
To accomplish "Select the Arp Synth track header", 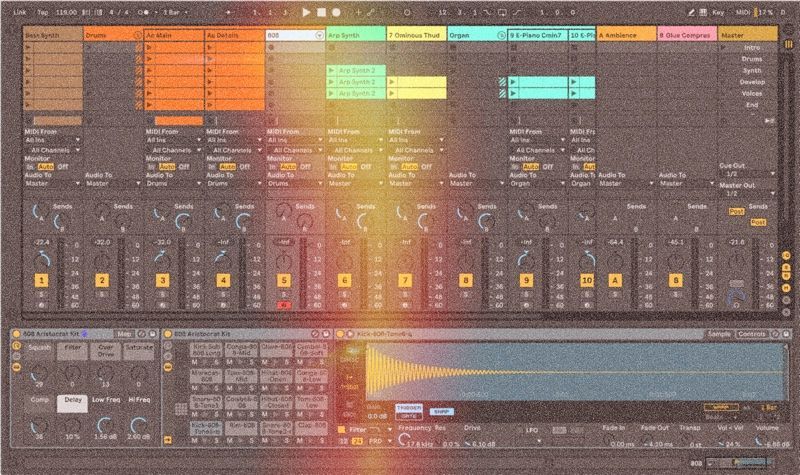I will click(356, 35).
